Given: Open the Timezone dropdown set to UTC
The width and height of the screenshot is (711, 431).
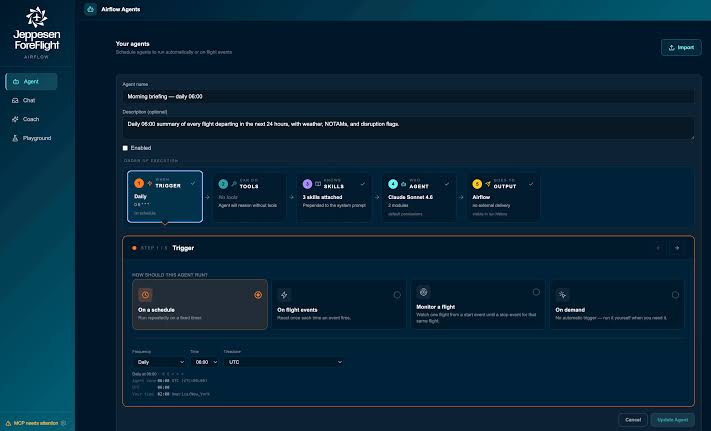Looking at the screenshot, I should click(283, 362).
